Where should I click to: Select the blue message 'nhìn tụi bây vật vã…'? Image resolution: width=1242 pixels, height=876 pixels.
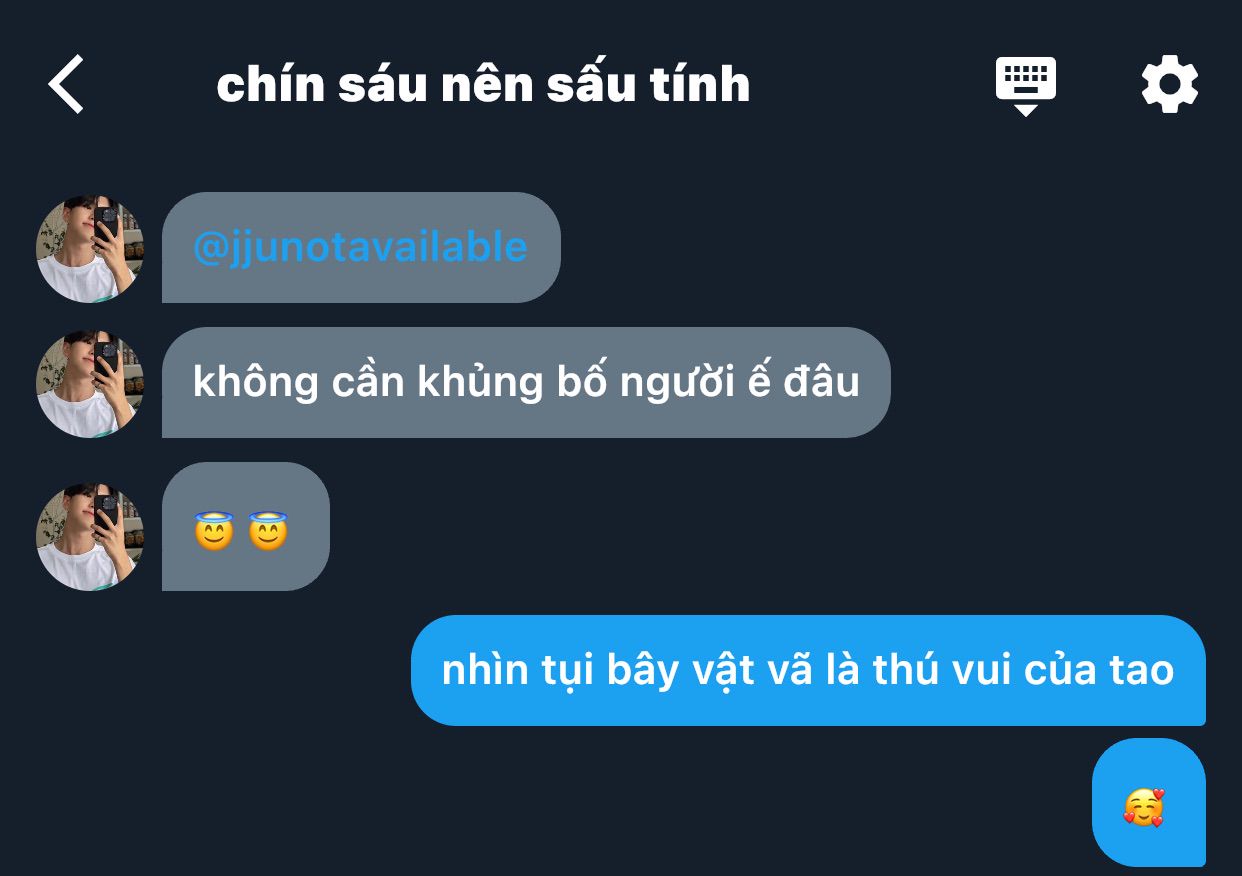[x=808, y=670]
